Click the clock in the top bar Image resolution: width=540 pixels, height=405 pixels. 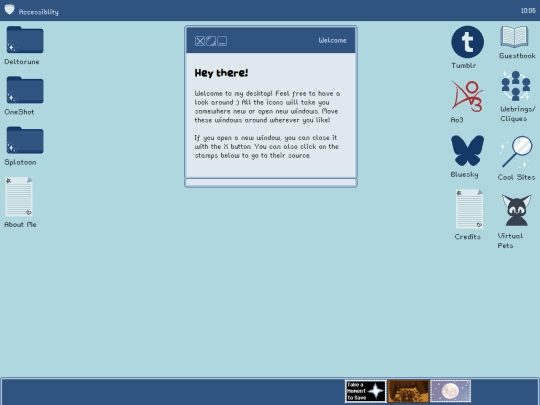tap(528, 11)
